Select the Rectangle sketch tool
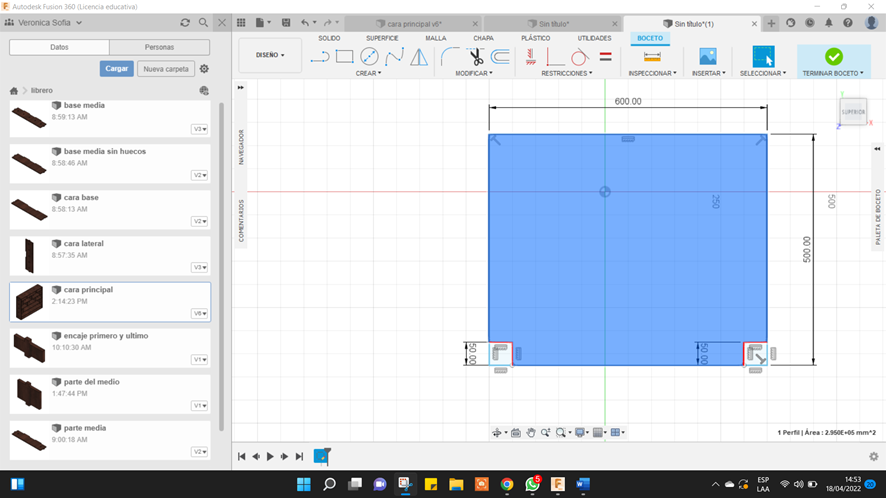The height and width of the screenshot is (498, 886). click(x=344, y=57)
